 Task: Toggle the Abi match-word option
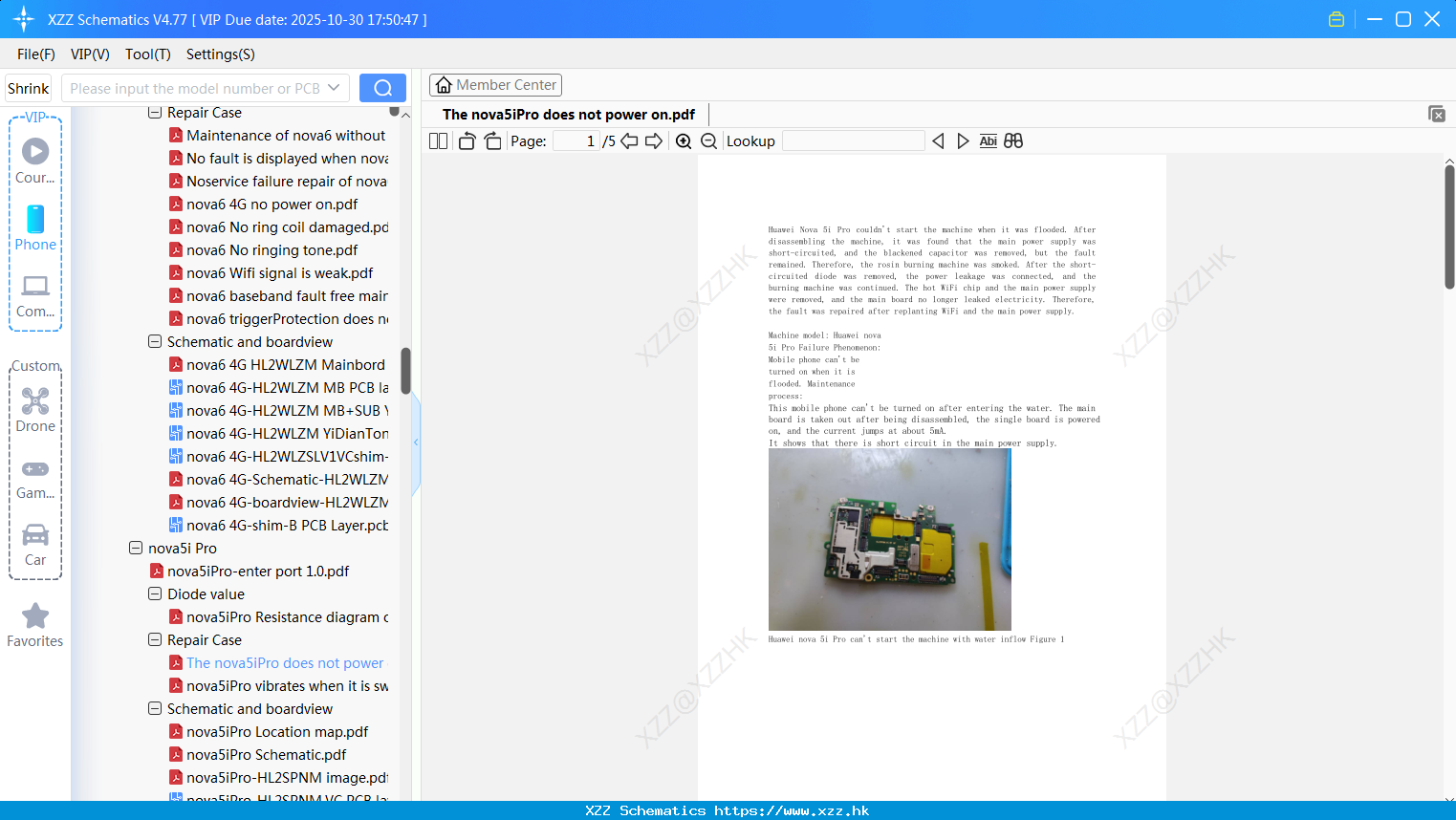point(989,141)
